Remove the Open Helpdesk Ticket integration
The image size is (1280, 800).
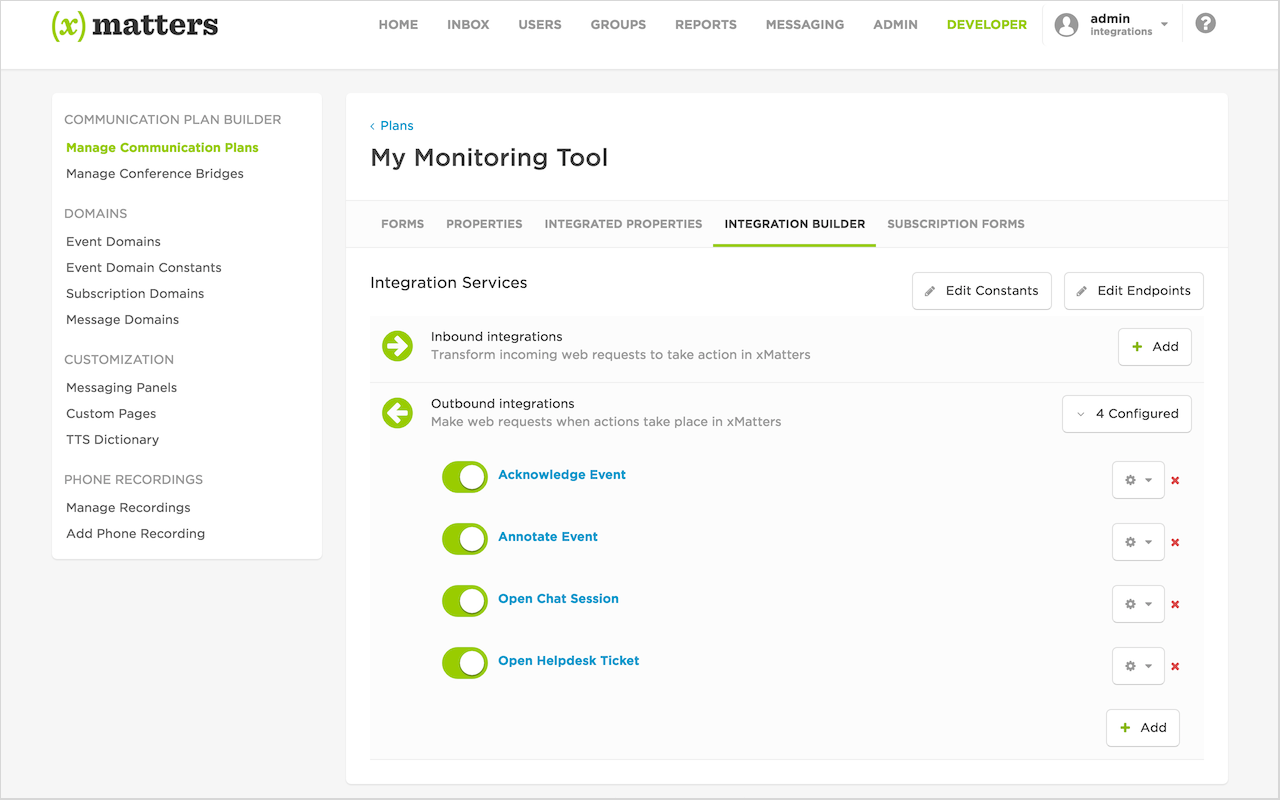(1175, 667)
